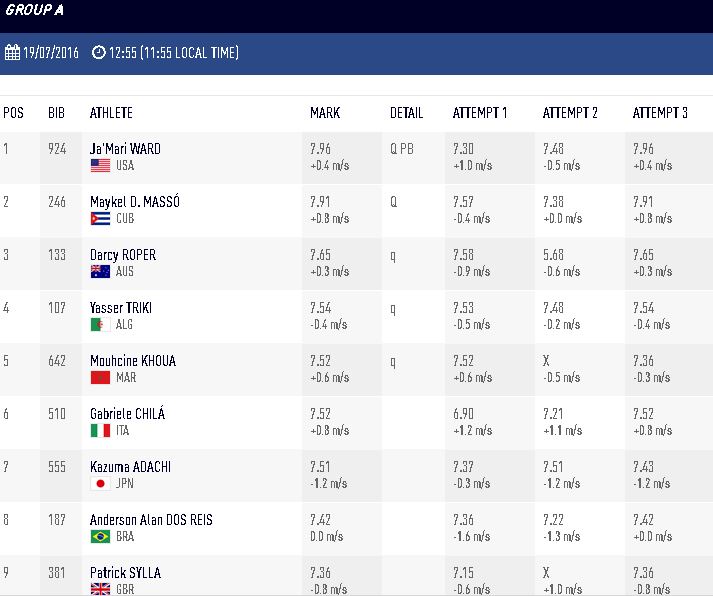This screenshot has width=713, height=596.
Task: Click the Great Britain flag under Patrick SYLLA
Action: (x=100, y=589)
